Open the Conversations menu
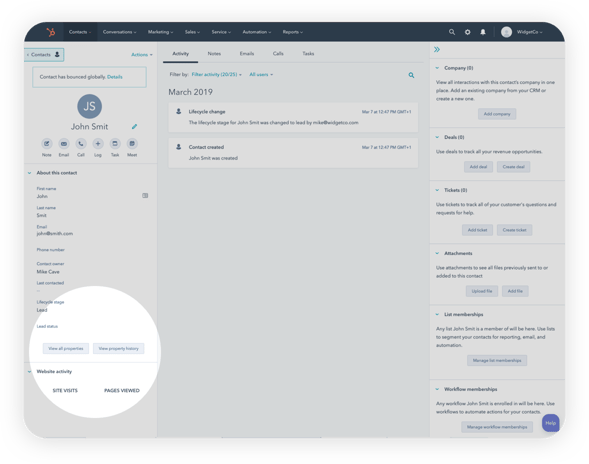The height and width of the screenshot is (464, 589). 119,32
